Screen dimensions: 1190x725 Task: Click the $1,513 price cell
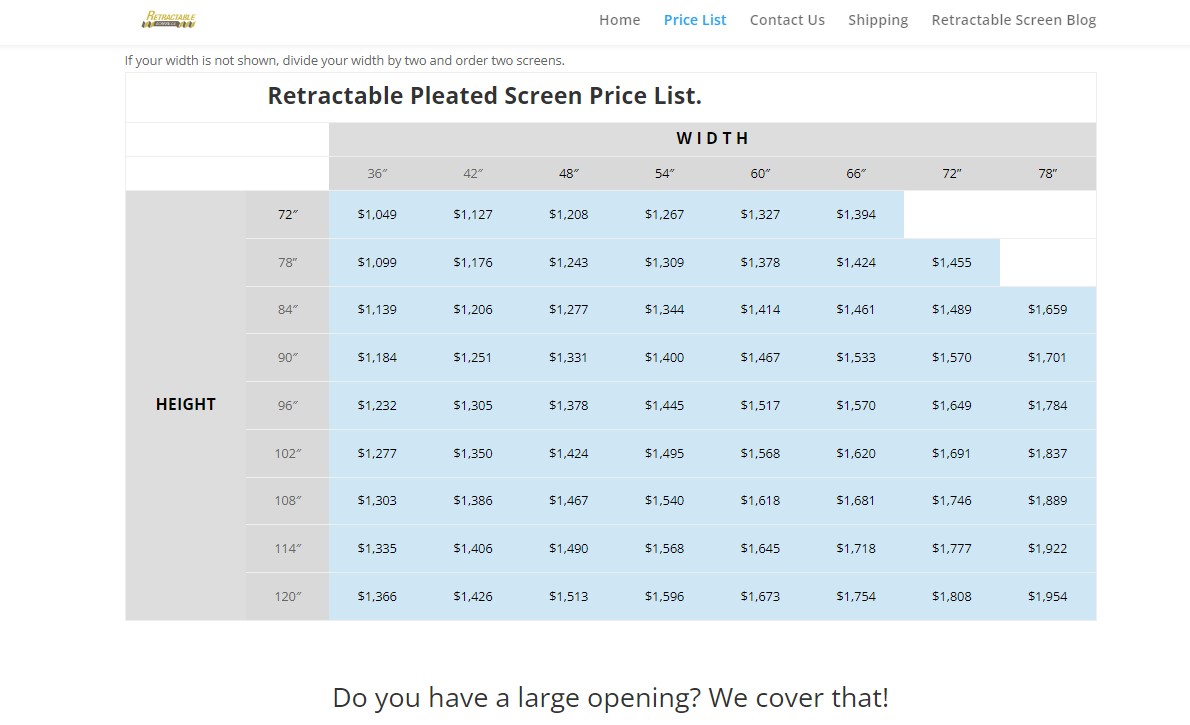tap(568, 597)
